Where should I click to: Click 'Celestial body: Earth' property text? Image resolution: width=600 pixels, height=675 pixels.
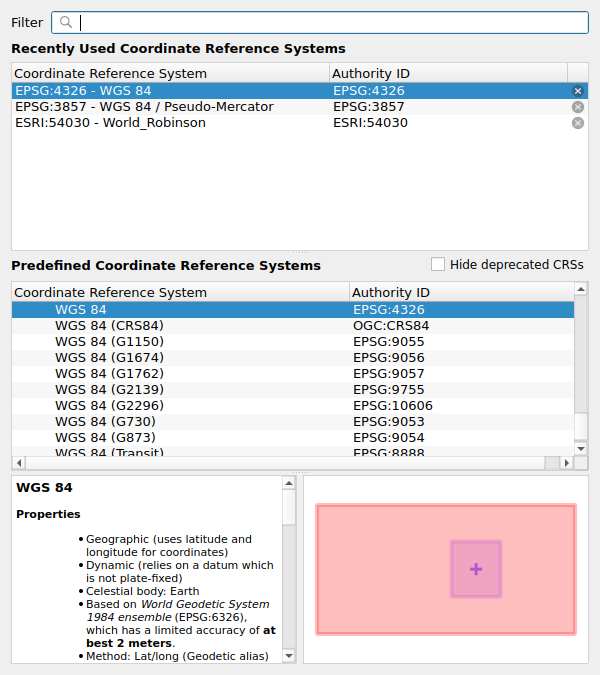click(142, 591)
